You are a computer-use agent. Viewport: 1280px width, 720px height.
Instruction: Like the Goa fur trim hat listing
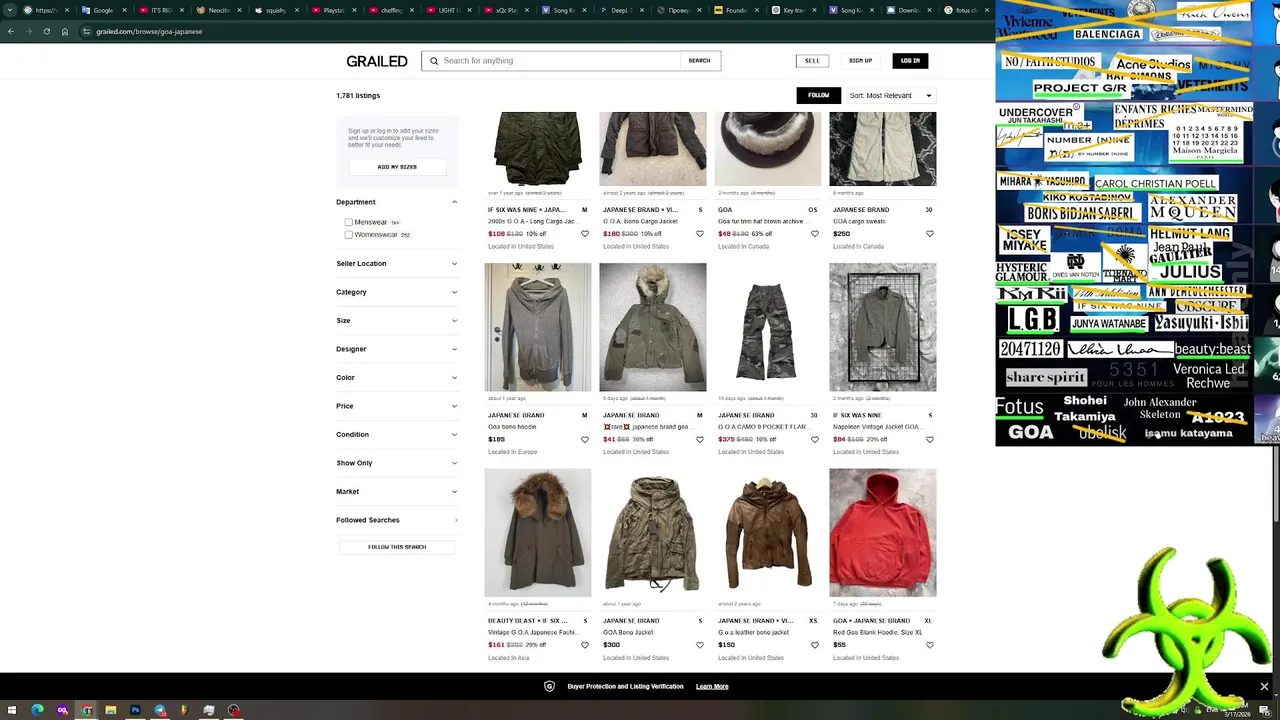(815, 234)
